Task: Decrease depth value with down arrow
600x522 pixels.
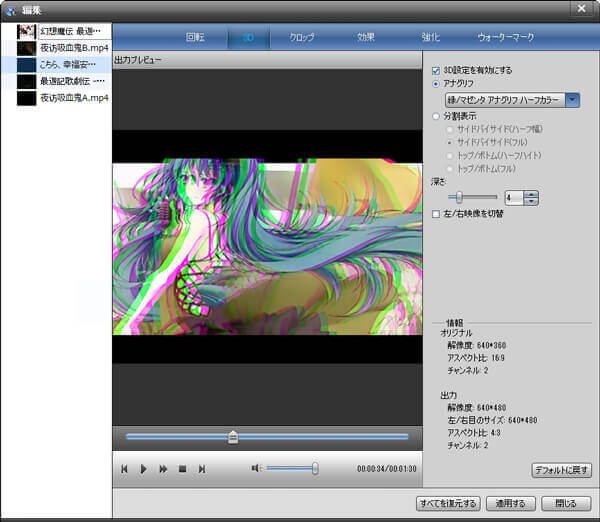Action: point(531,201)
